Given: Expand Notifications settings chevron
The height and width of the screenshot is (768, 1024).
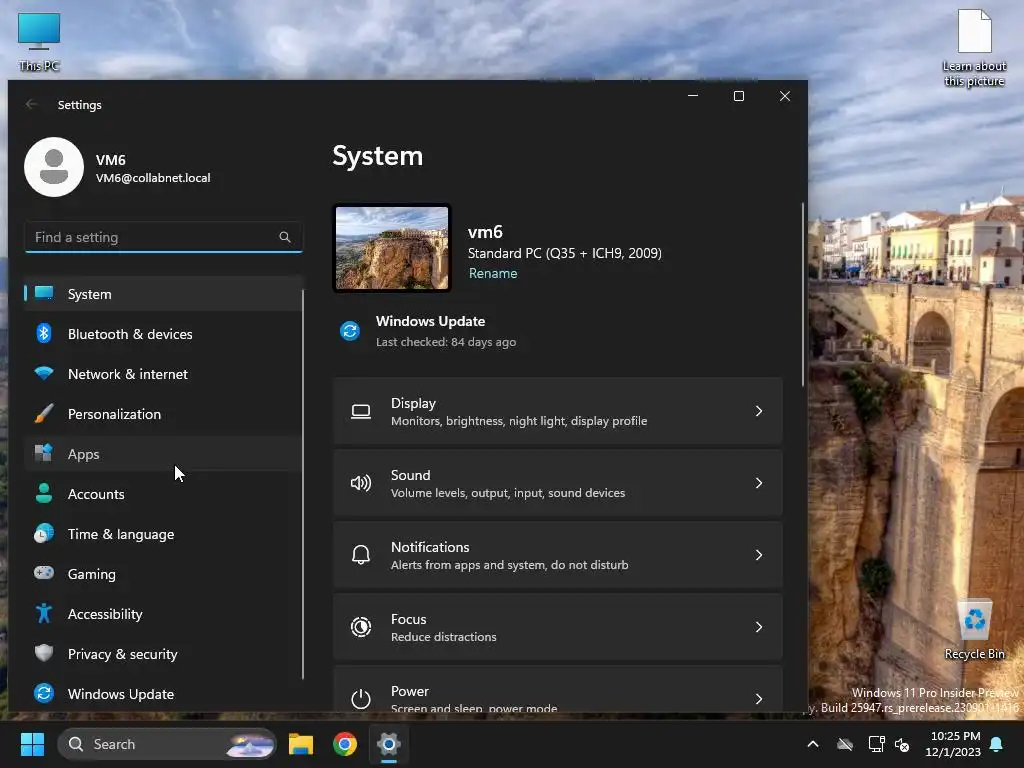Looking at the screenshot, I should [758, 554].
